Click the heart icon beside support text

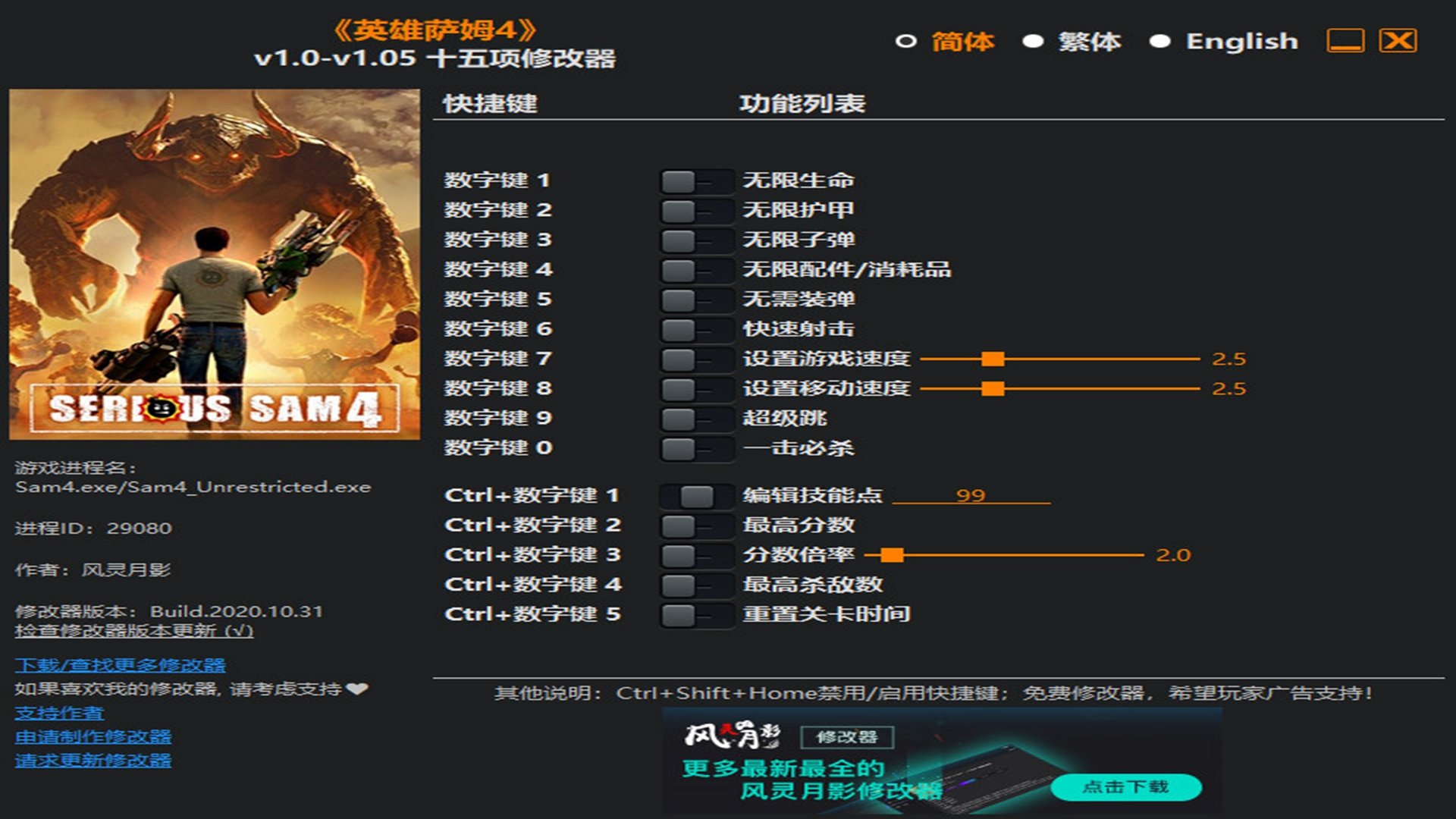click(x=356, y=689)
